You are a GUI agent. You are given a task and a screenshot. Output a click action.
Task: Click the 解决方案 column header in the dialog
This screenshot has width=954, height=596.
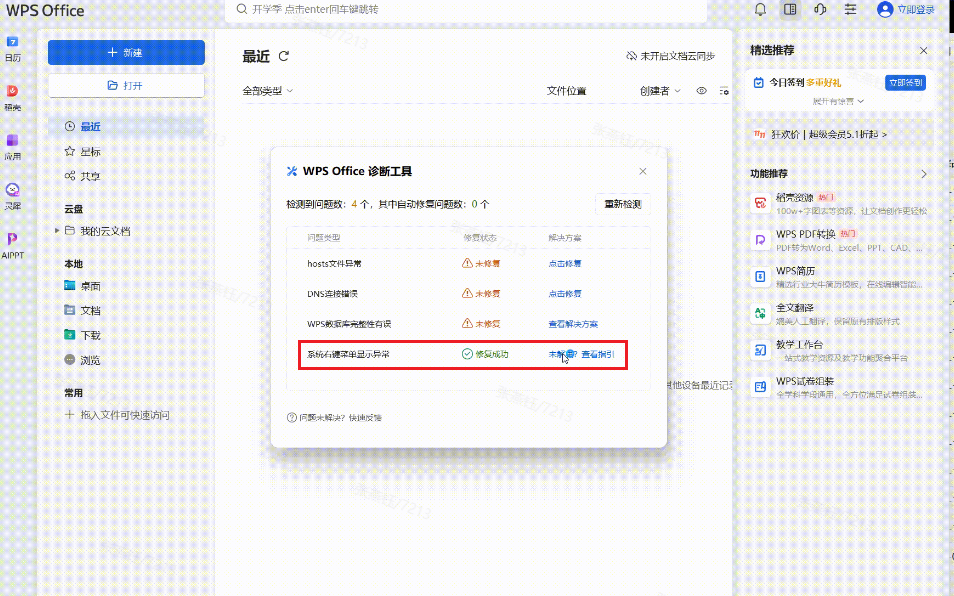(x=565, y=238)
